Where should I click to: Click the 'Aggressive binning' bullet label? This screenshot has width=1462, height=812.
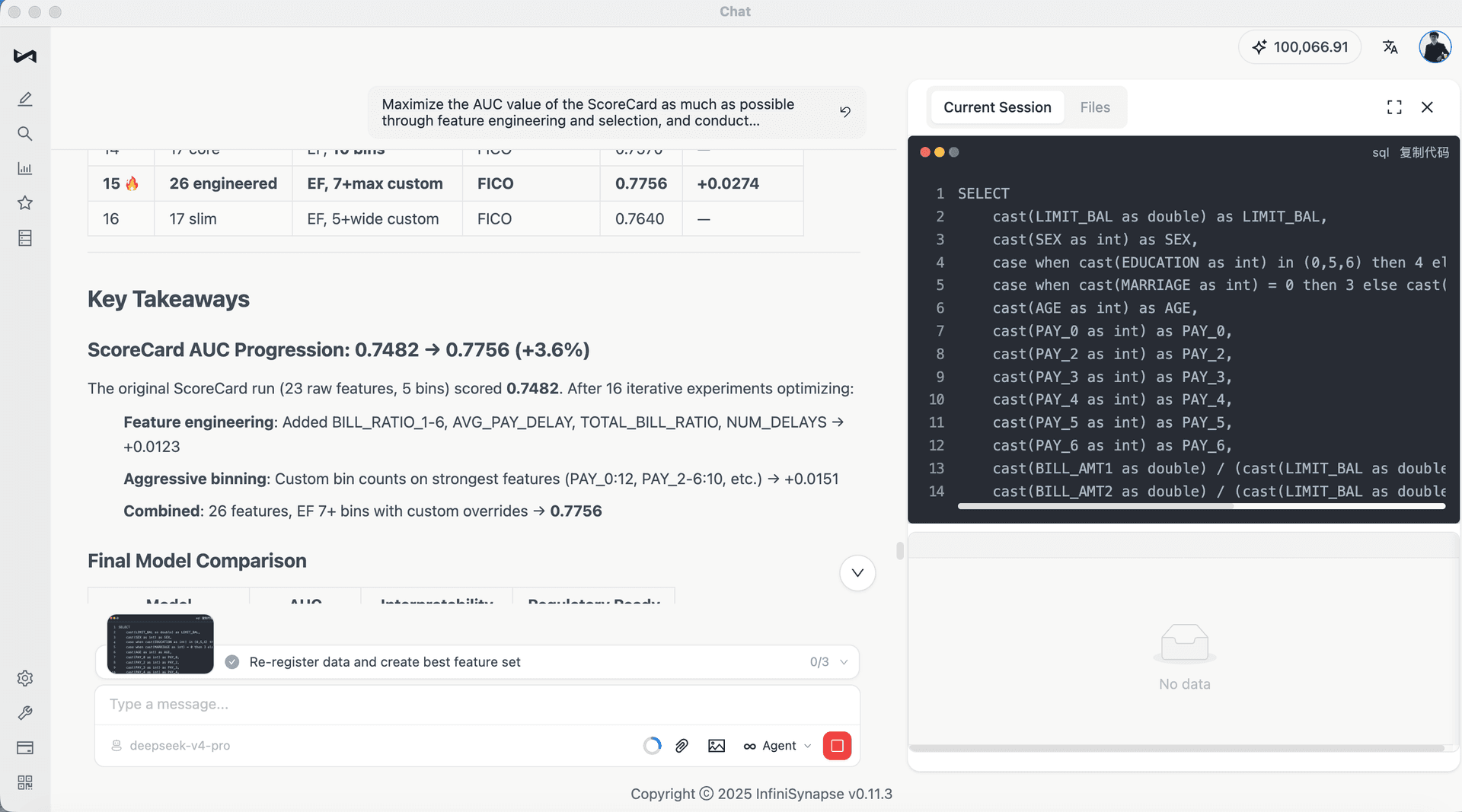(195, 479)
